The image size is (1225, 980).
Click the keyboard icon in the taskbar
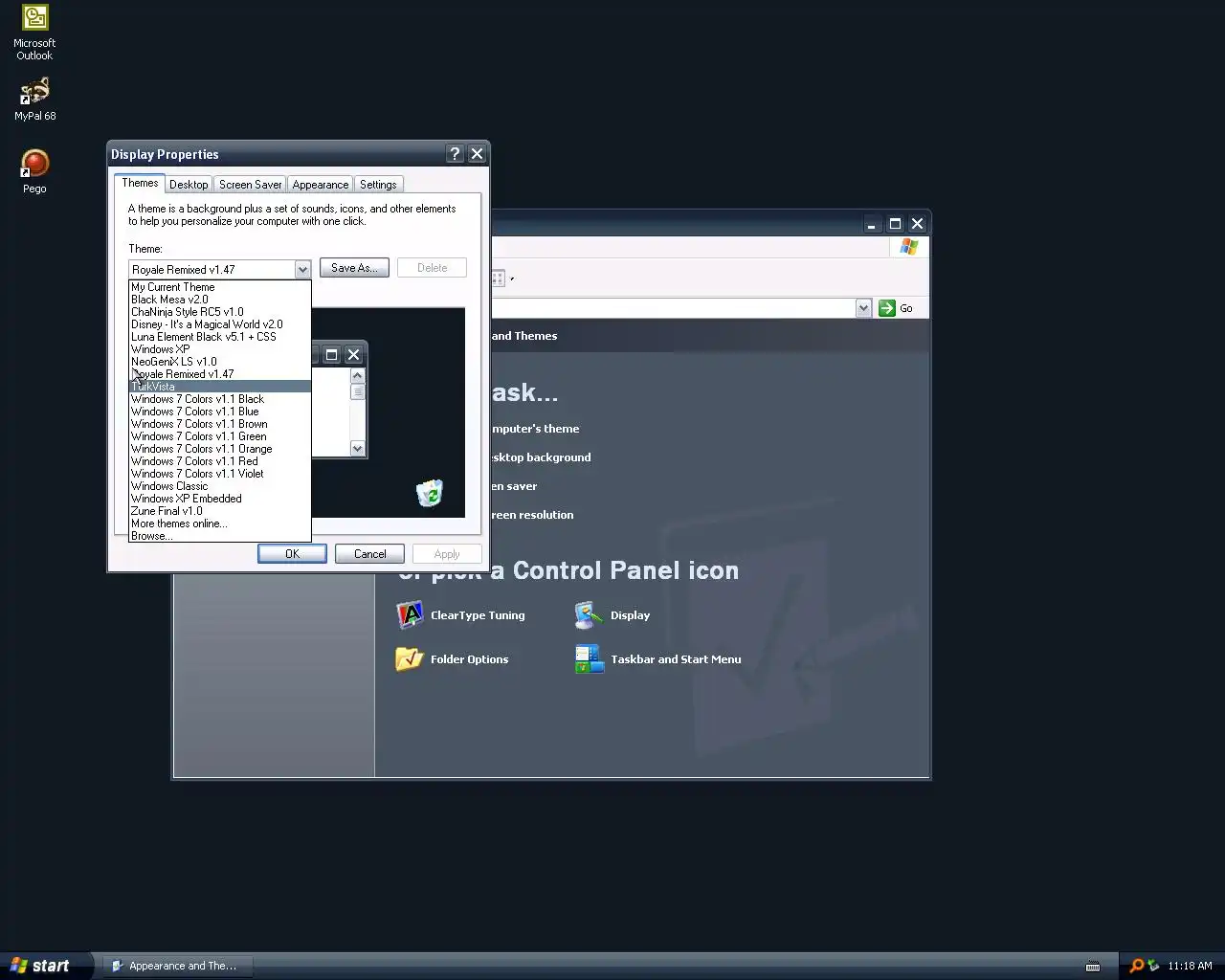(1093, 967)
